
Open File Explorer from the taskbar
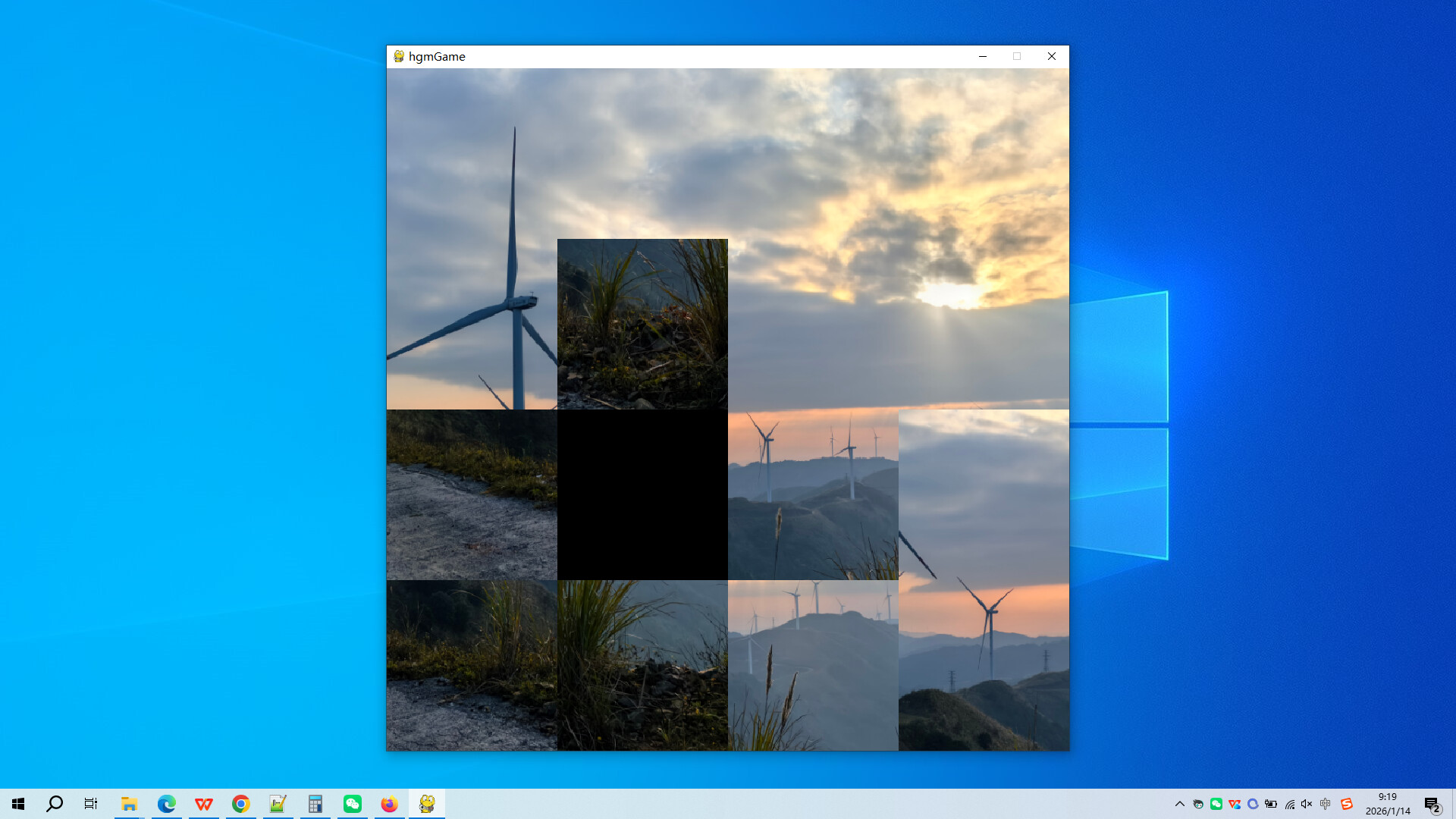click(x=129, y=804)
